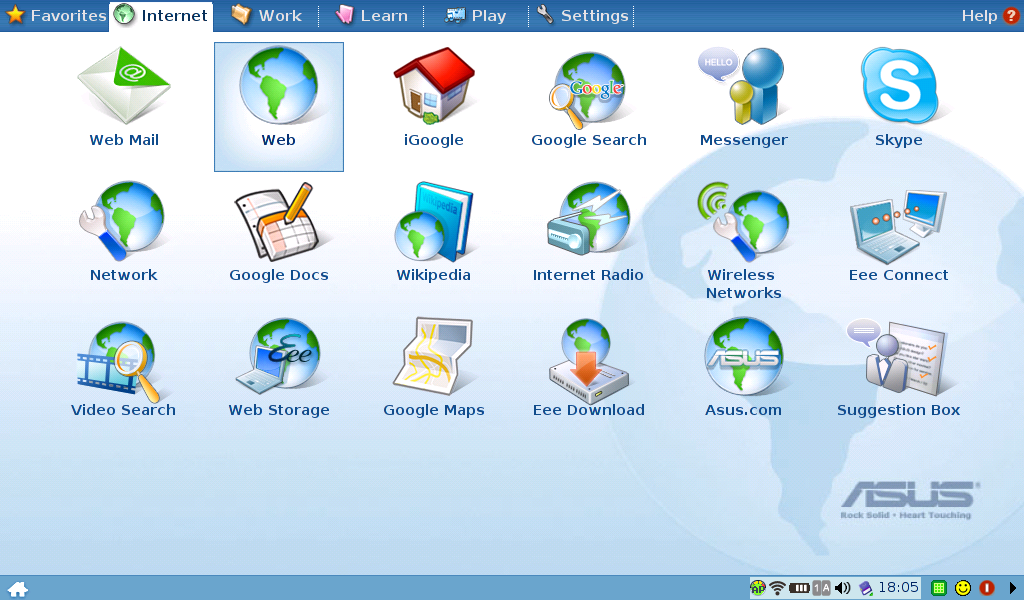Open the Settings tab
Viewport: 1024px width, 600px height.
583,16
